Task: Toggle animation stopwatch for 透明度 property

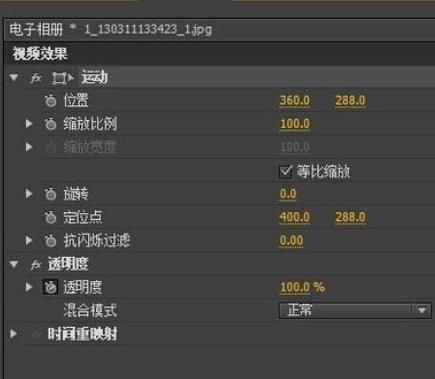Action: [x=51, y=287]
